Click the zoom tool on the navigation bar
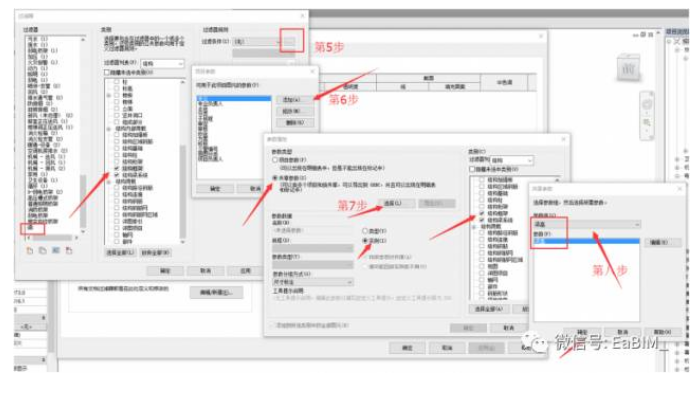 coord(647,123)
